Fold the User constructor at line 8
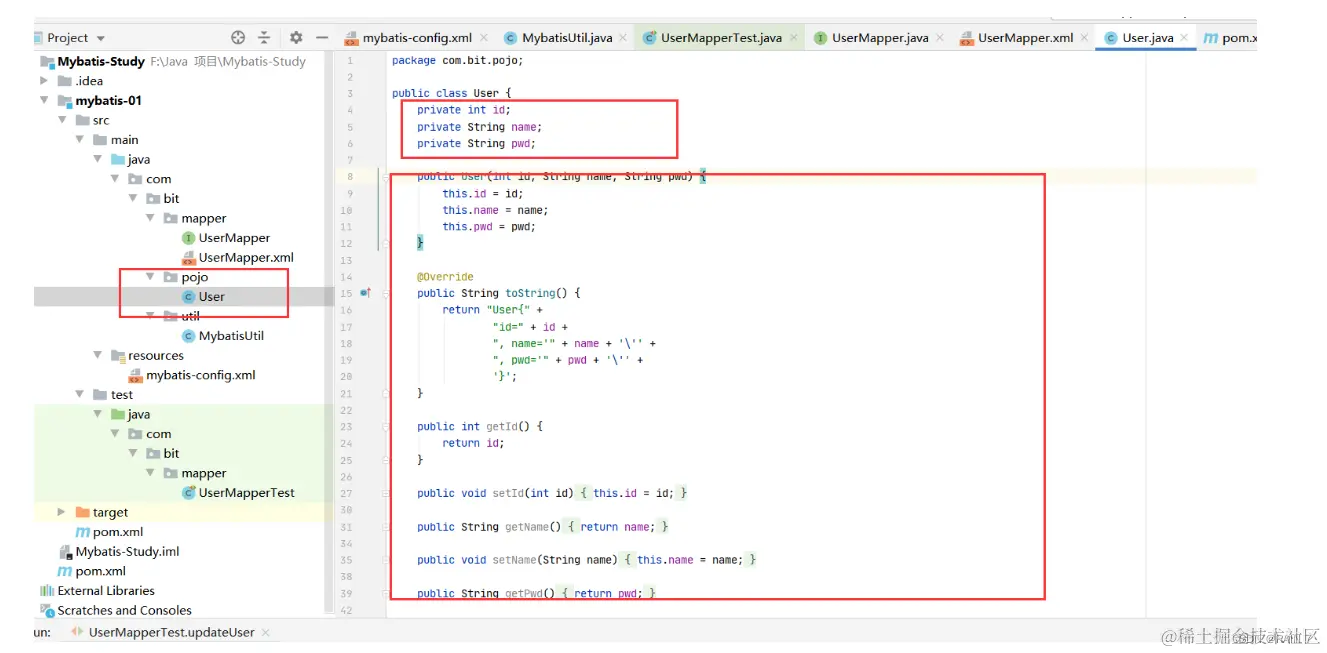Screen dimensions: 1327x653 [x=386, y=177]
